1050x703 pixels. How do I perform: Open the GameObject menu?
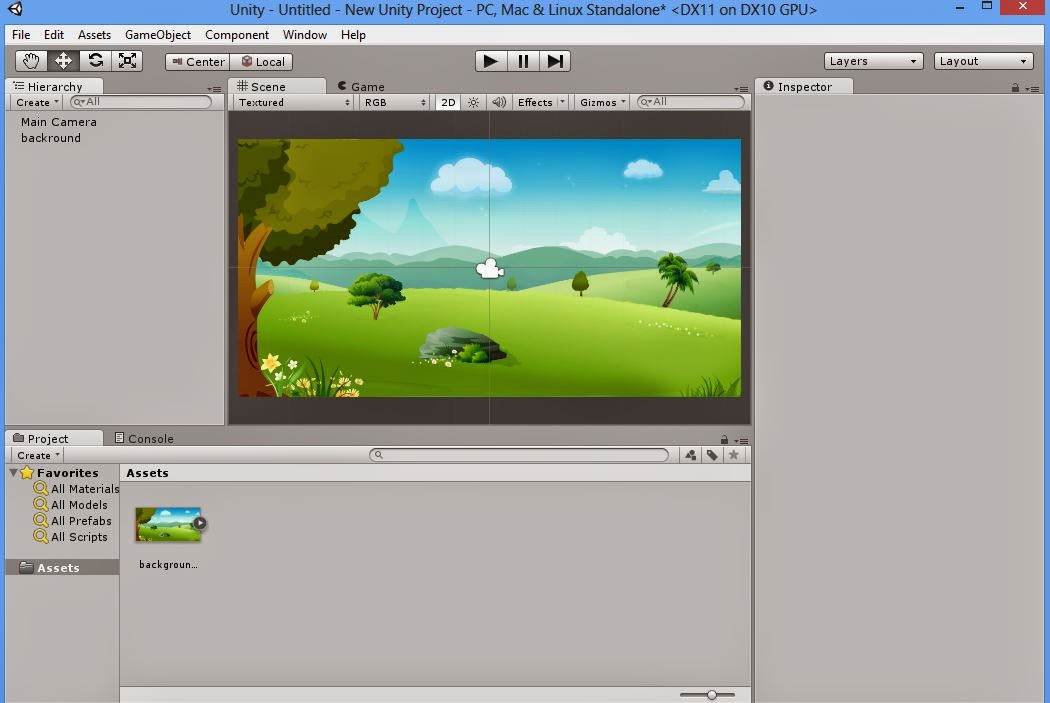coord(157,35)
